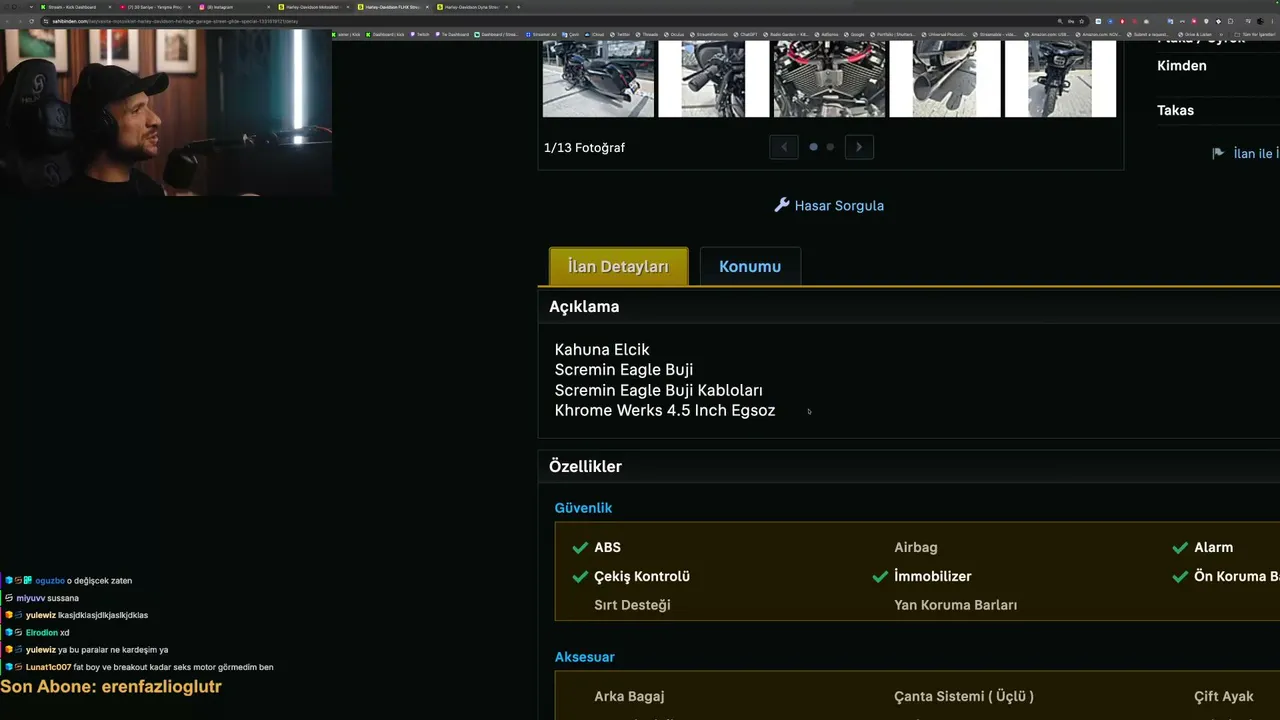The width and height of the screenshot is (1280, 720).
Task: Select the second gallery page dot
Action: point(830,147)
